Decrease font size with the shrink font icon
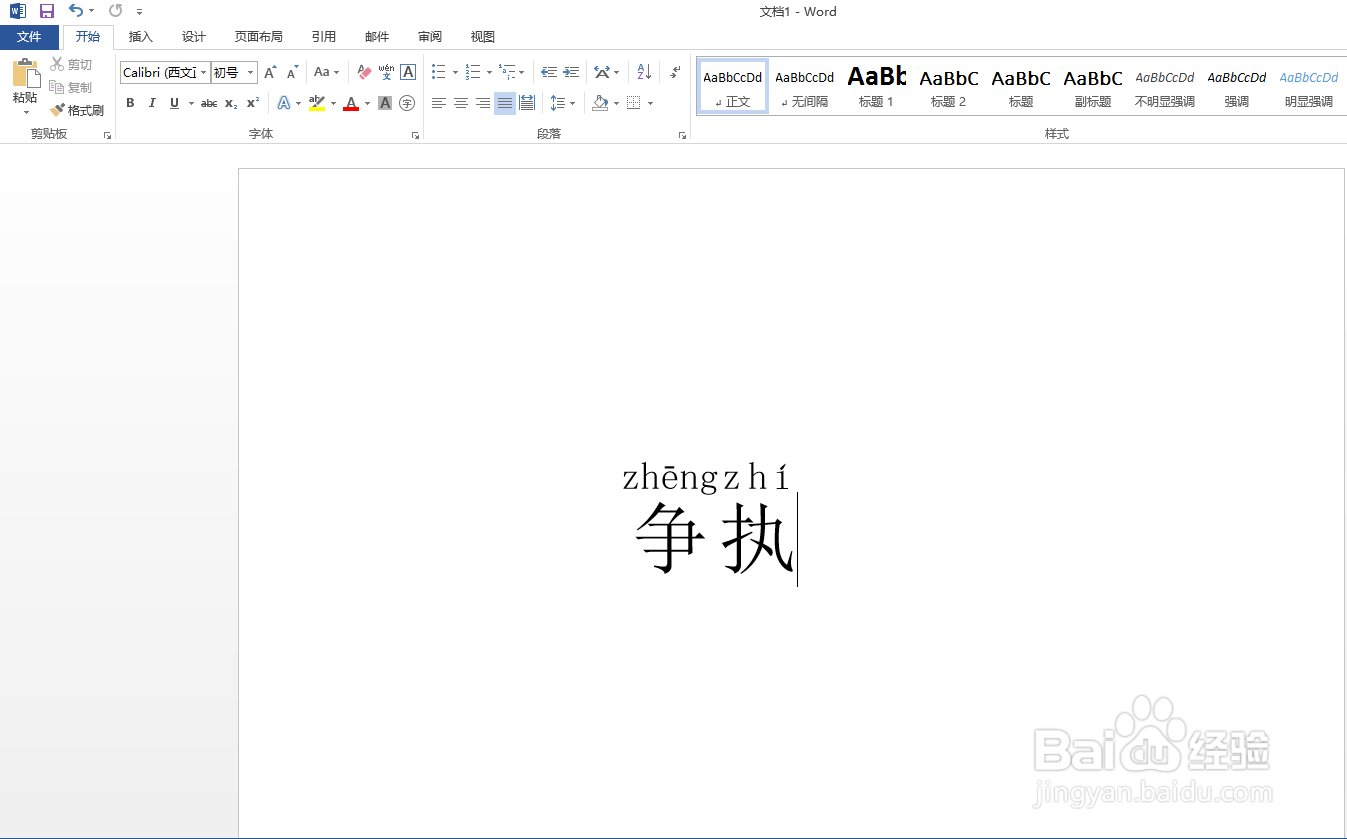The image size is (1347, 839). [292, 72]
